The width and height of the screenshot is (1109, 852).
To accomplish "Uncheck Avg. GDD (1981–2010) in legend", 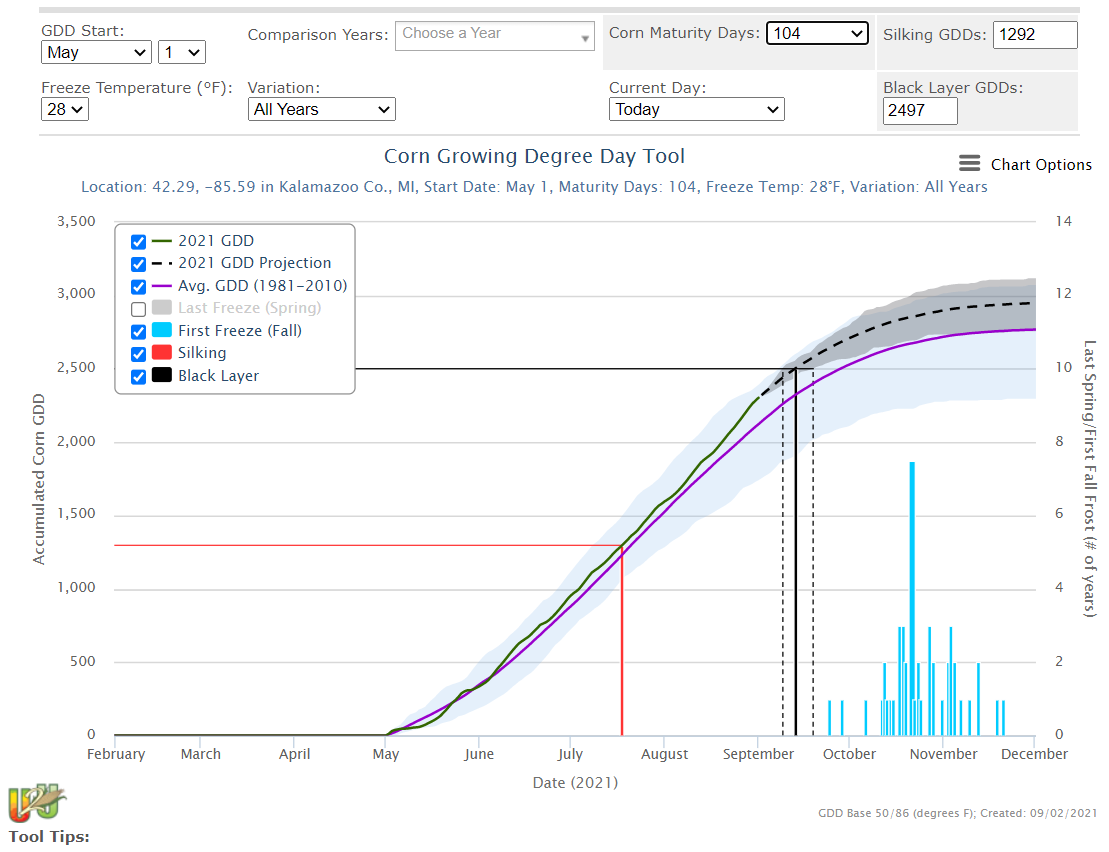I will [137, 285].
